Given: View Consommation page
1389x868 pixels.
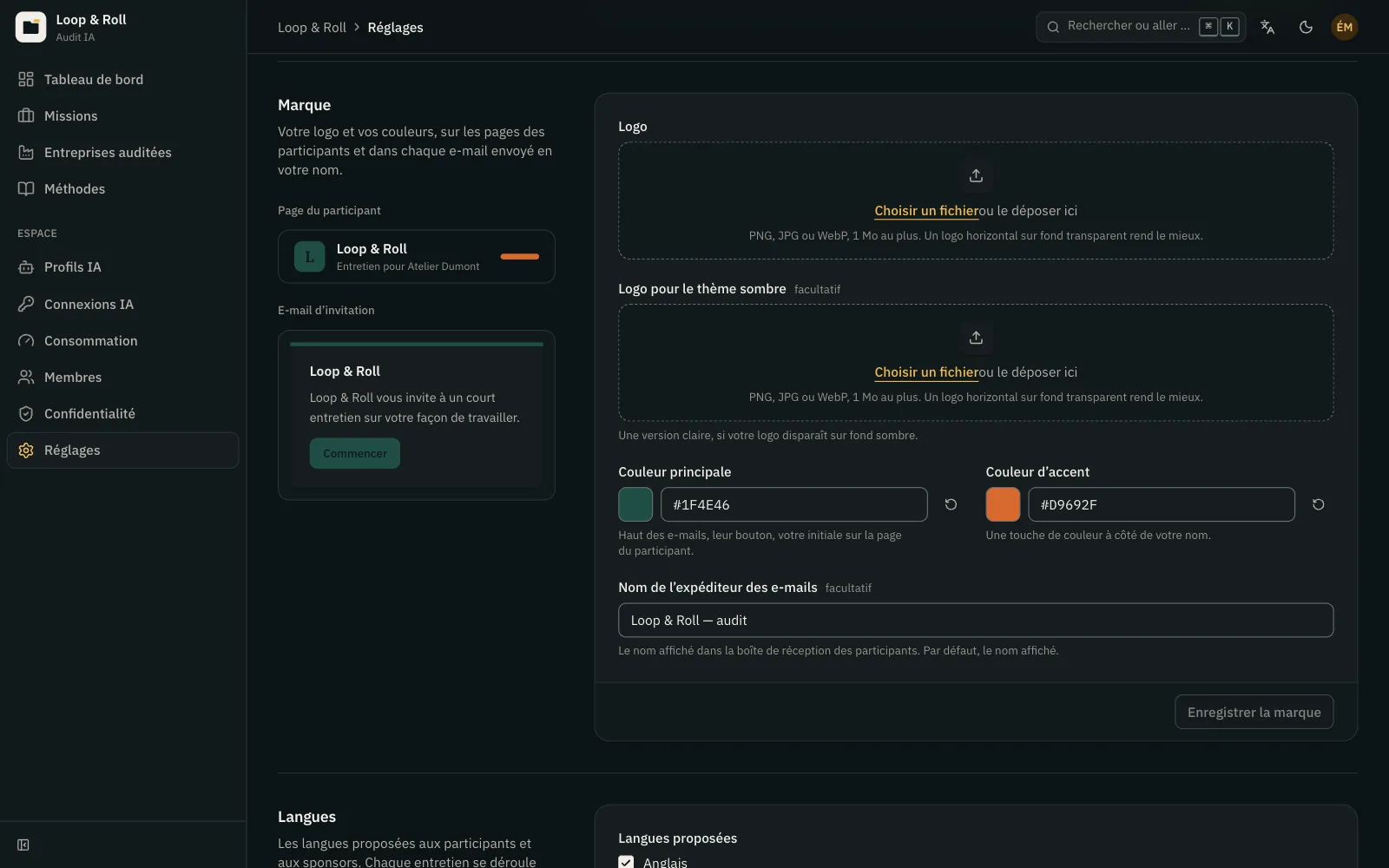Looking at the screenshot, I should [x=122, y=340].
